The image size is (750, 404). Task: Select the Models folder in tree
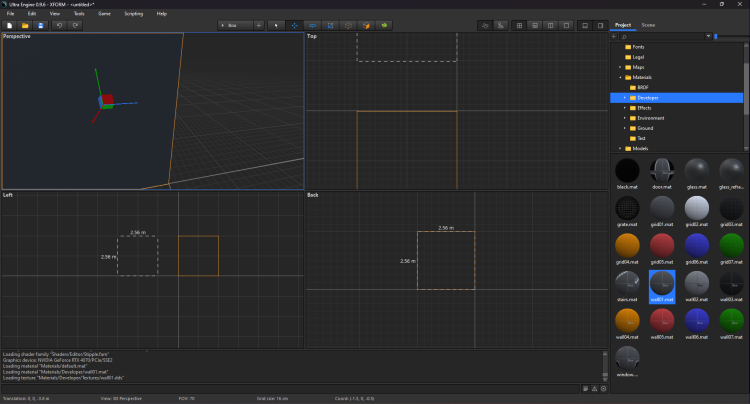641,148
